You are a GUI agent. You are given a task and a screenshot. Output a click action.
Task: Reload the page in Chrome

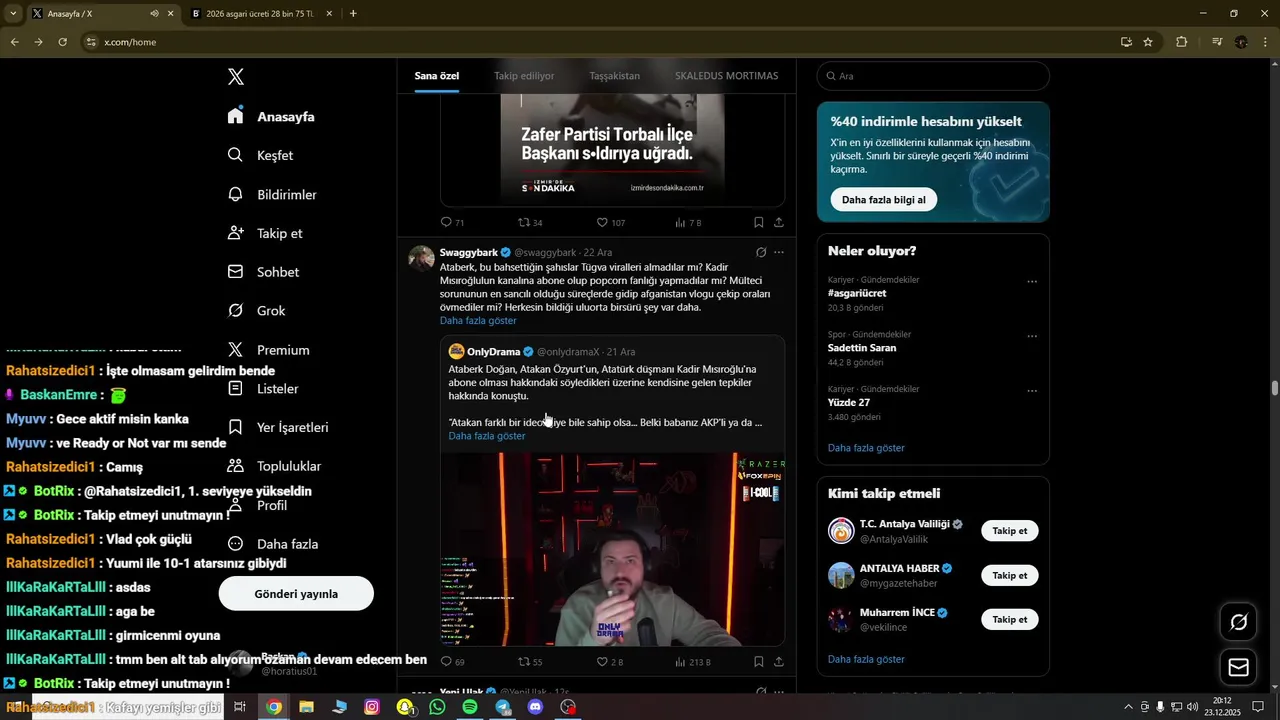tap(62, 42)
